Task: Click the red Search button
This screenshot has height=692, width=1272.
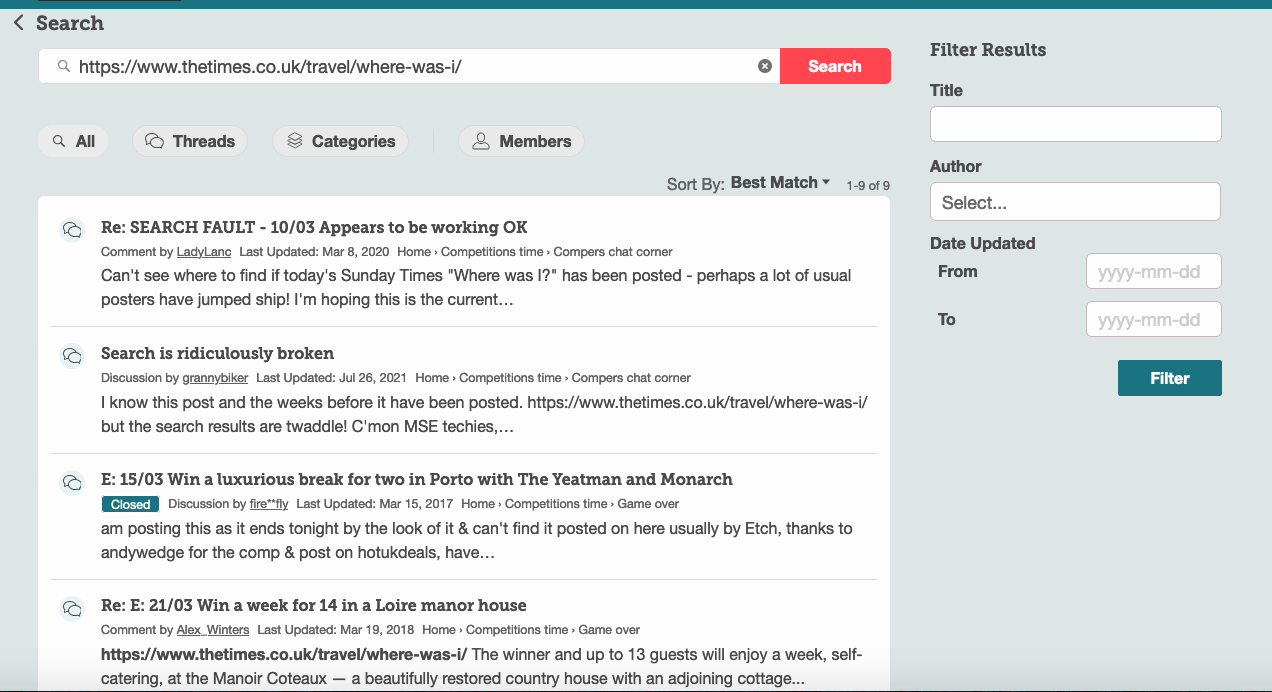Action: tap(835, 66)
